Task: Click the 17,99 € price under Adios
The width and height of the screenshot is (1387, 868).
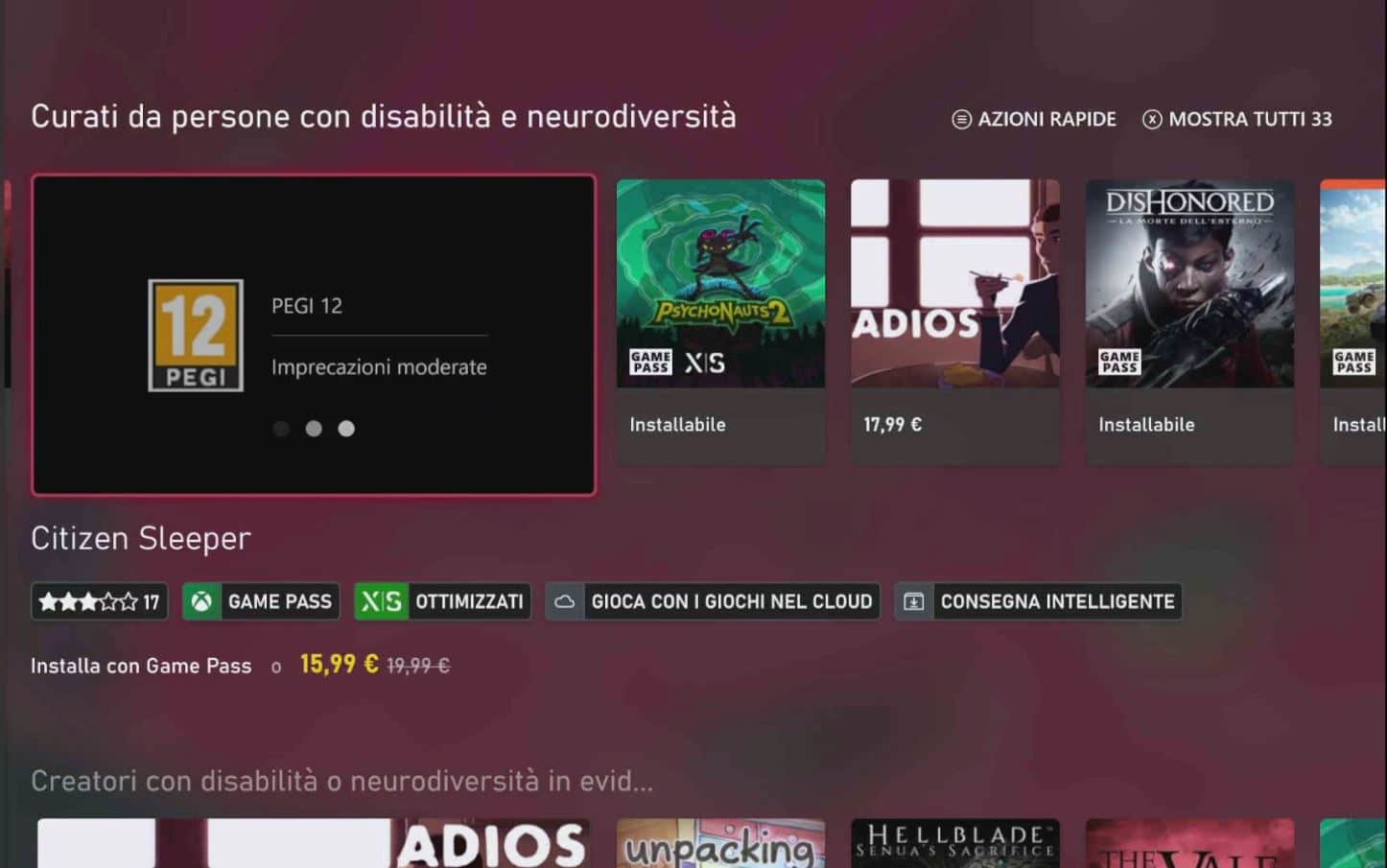Action: (892, 425)
